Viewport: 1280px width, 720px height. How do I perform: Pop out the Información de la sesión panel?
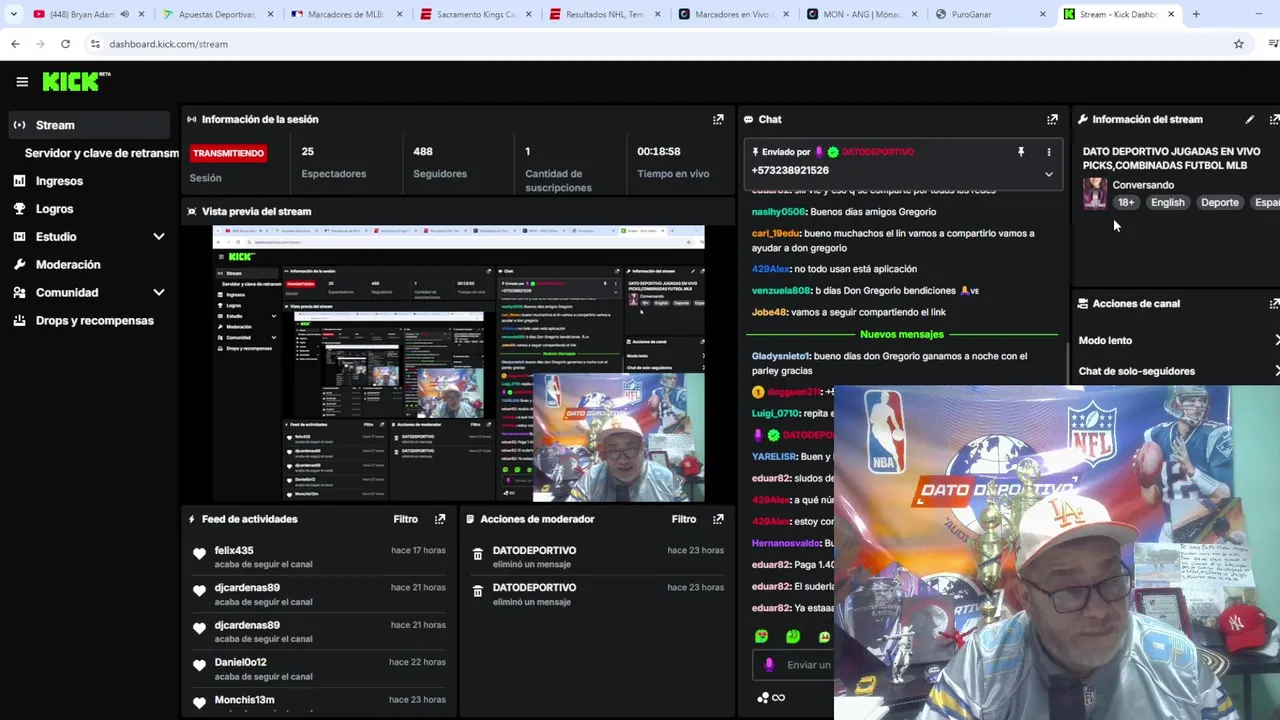(x=718, y=119)
